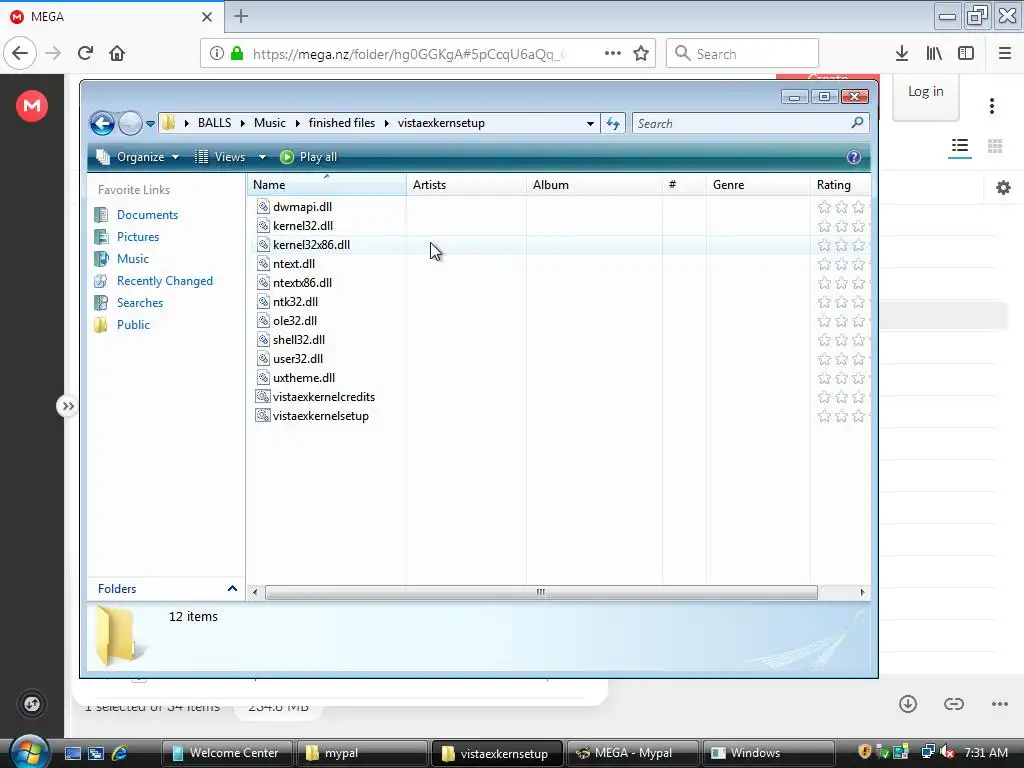The image size is (1024, 768).
Task: Click Play all button
Action: pos(308,157)
